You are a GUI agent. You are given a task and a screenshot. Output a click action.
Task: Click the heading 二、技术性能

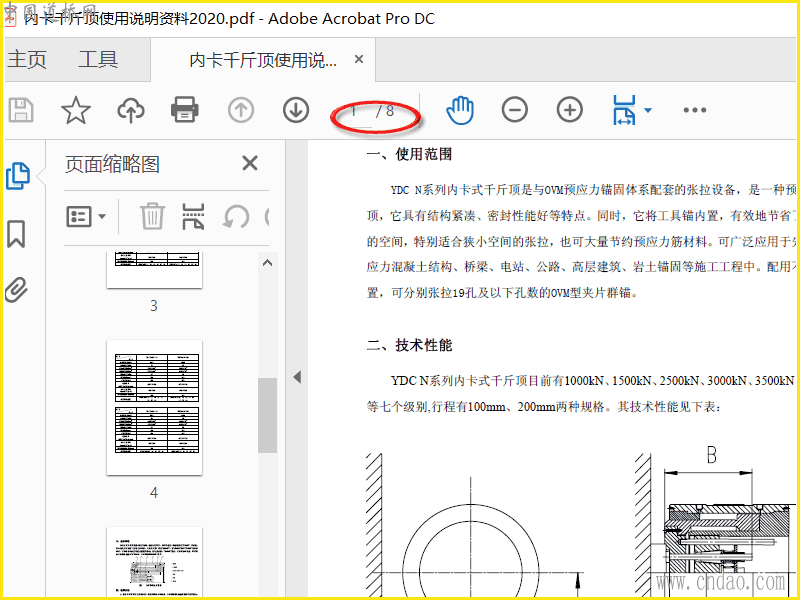pos(409,345)
